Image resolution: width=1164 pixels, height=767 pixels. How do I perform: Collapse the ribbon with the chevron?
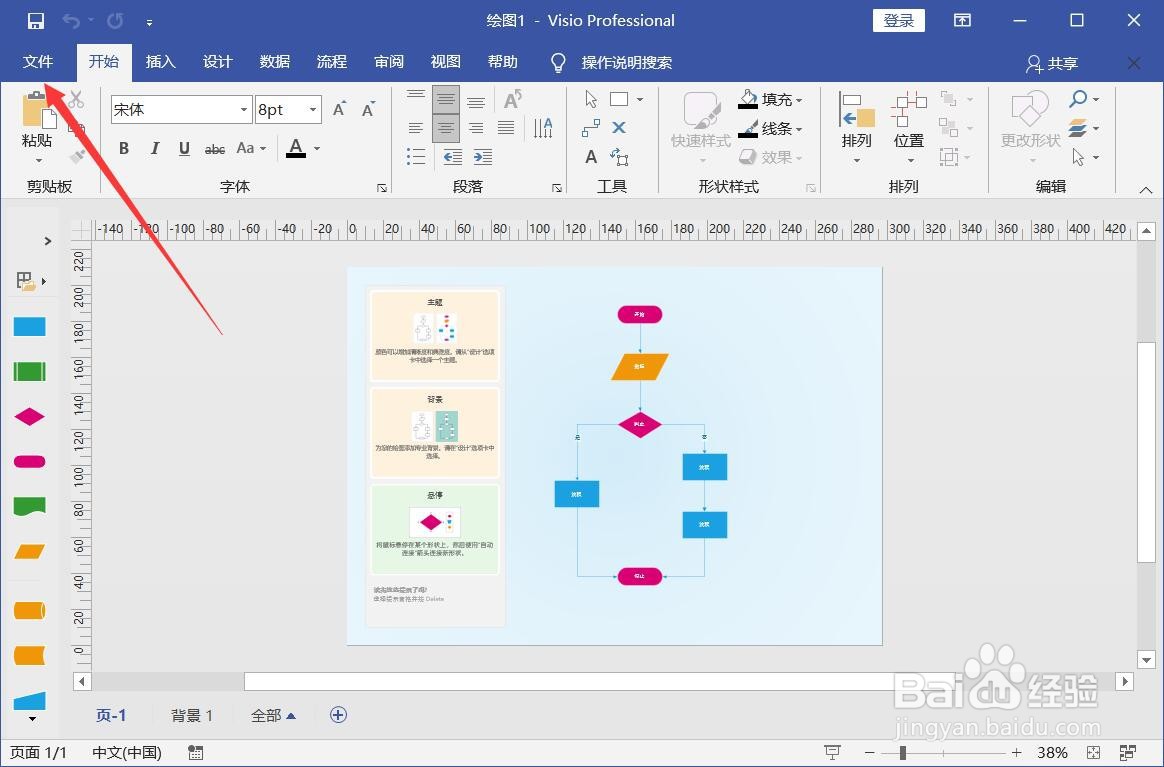click(x=1145, y=190)
